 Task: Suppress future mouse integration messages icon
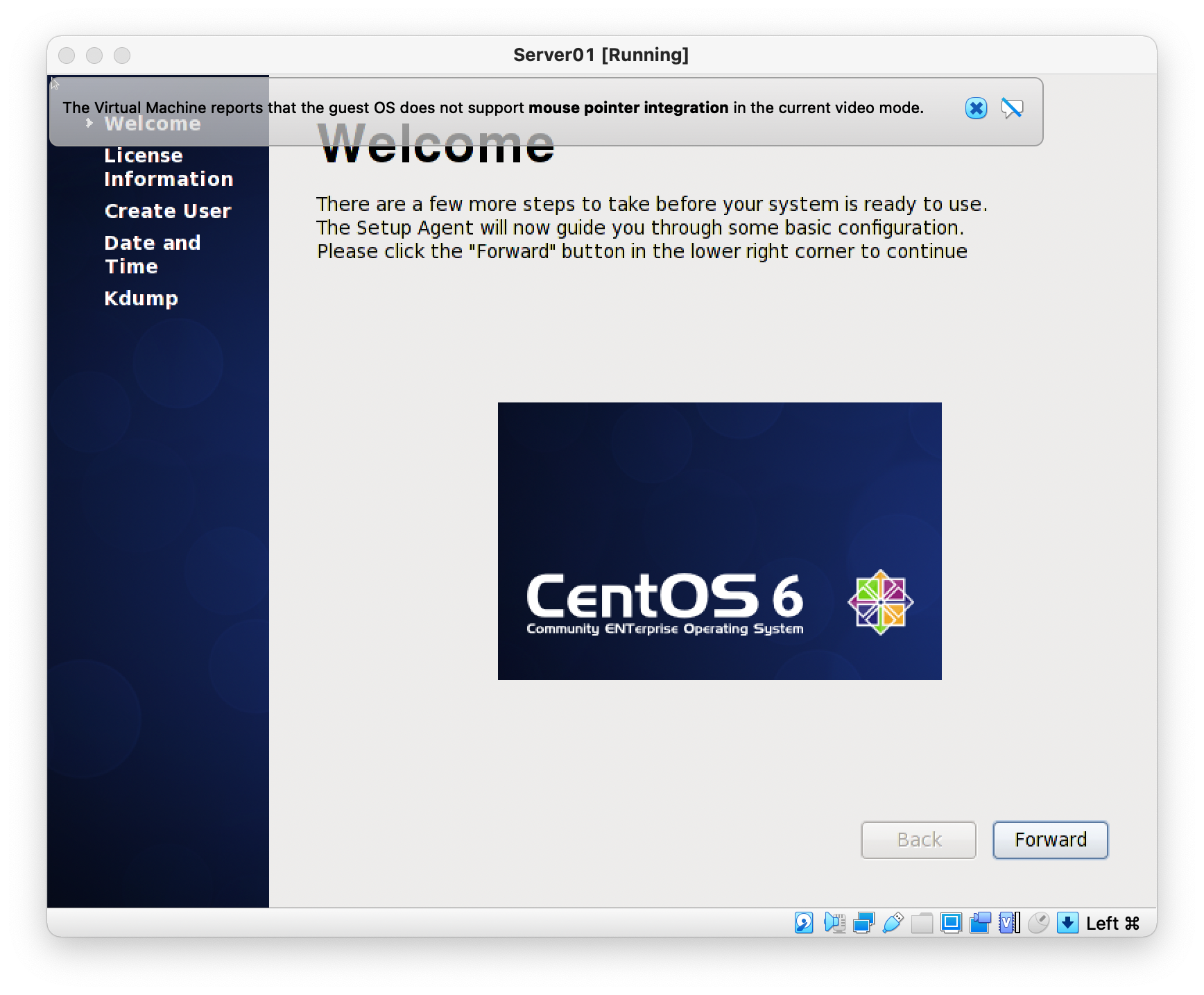1012,108
